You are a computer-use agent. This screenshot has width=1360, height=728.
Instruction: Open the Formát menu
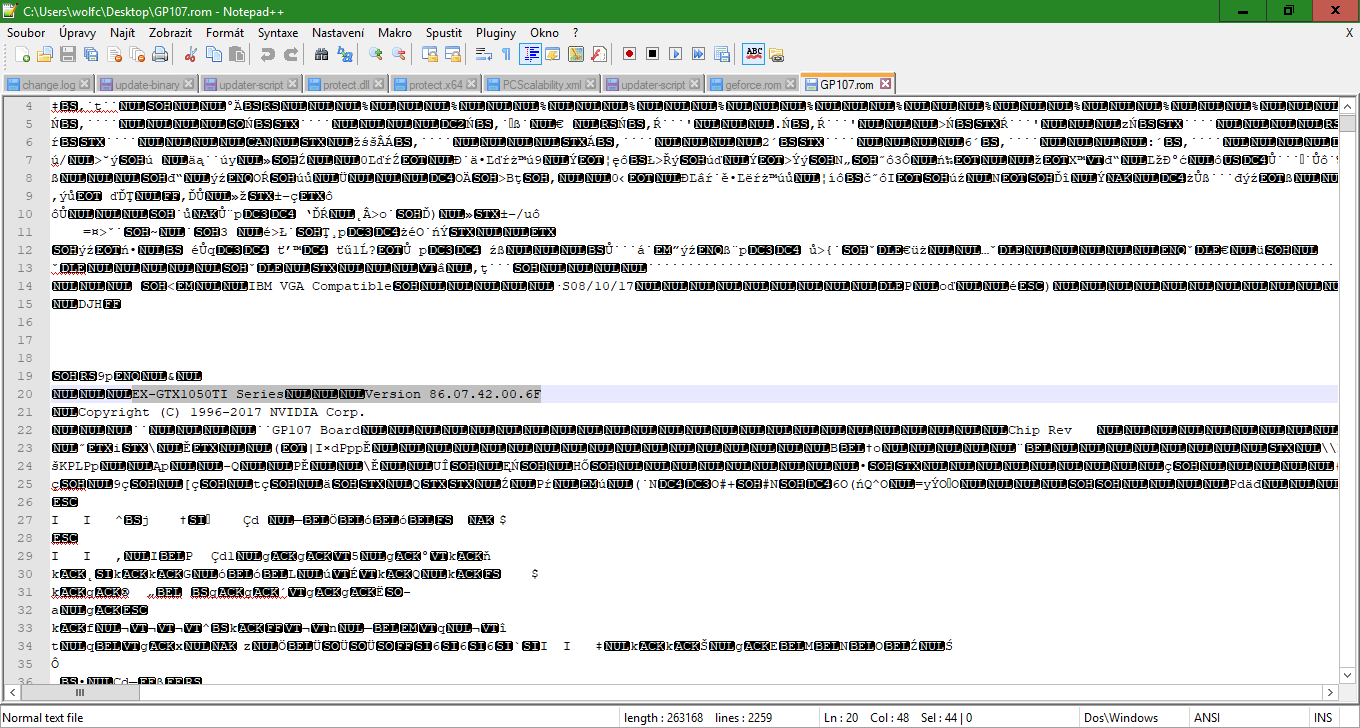(225, 33)
